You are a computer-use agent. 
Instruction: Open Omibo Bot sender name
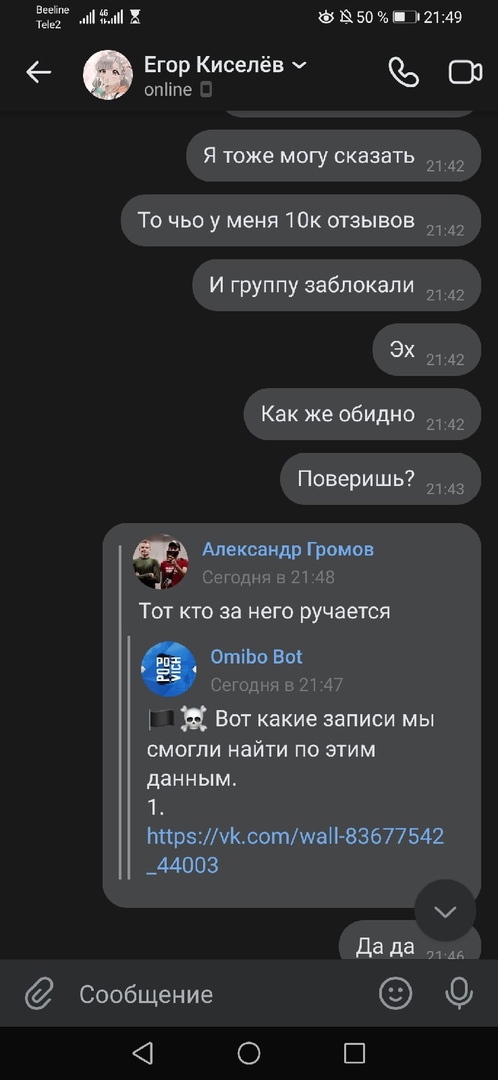click(x=256, y=656)
